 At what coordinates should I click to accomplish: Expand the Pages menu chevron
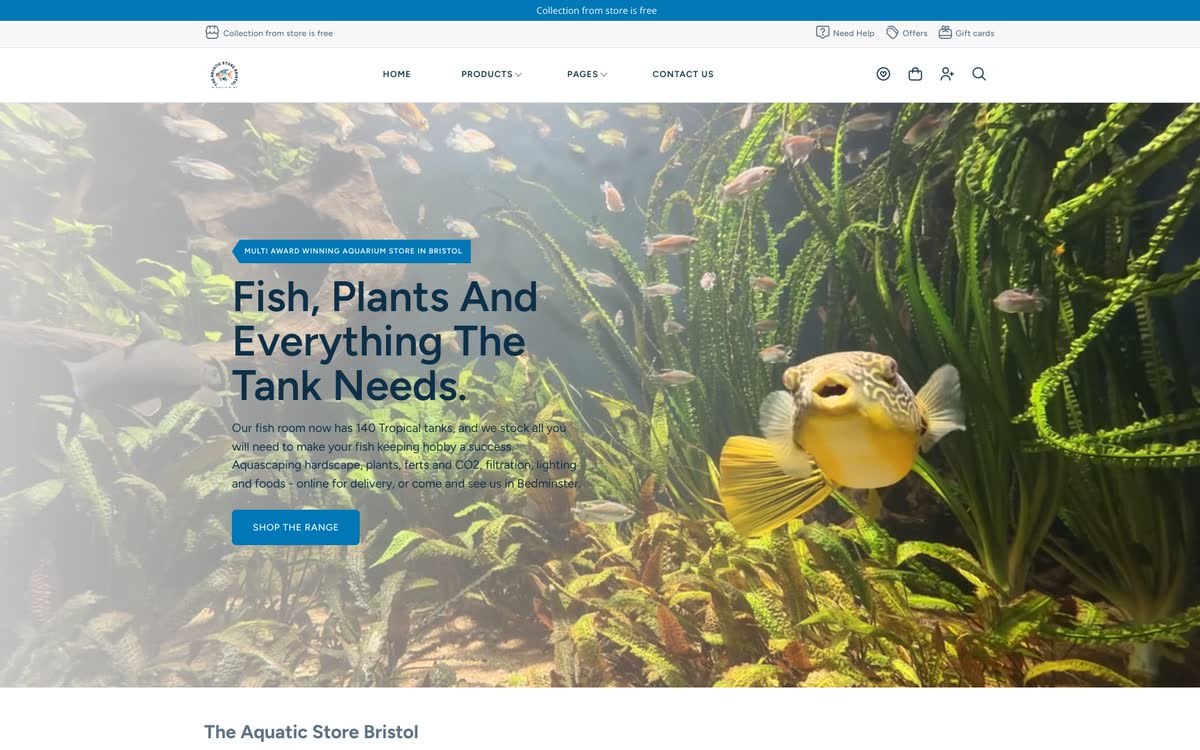[604, 75]
